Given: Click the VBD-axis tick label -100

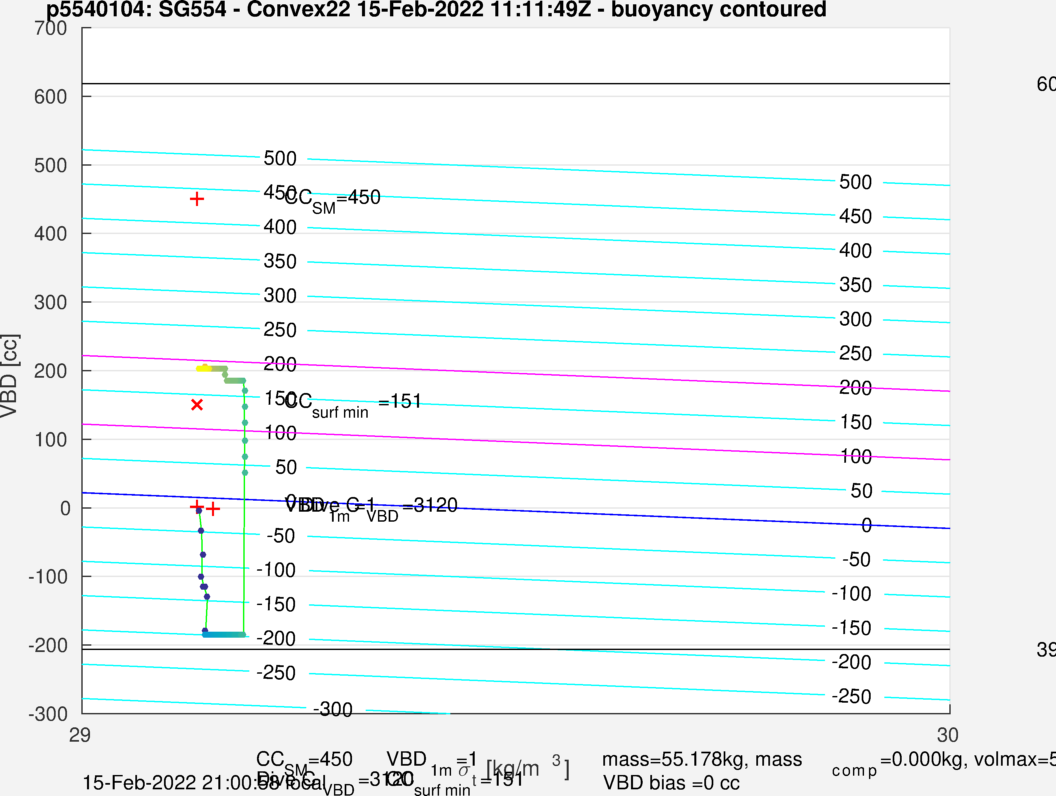Looking at the screenshot, I should click(x=48, y=577).
